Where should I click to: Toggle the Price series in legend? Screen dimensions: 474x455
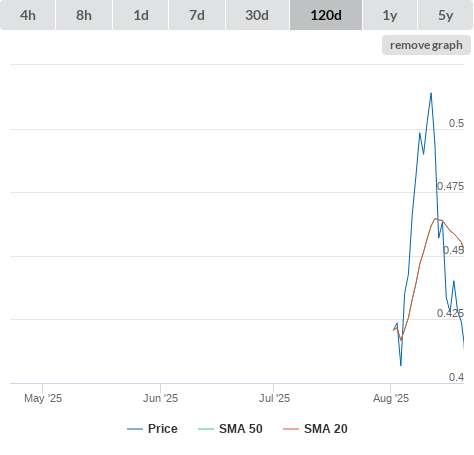coord(163,429)
